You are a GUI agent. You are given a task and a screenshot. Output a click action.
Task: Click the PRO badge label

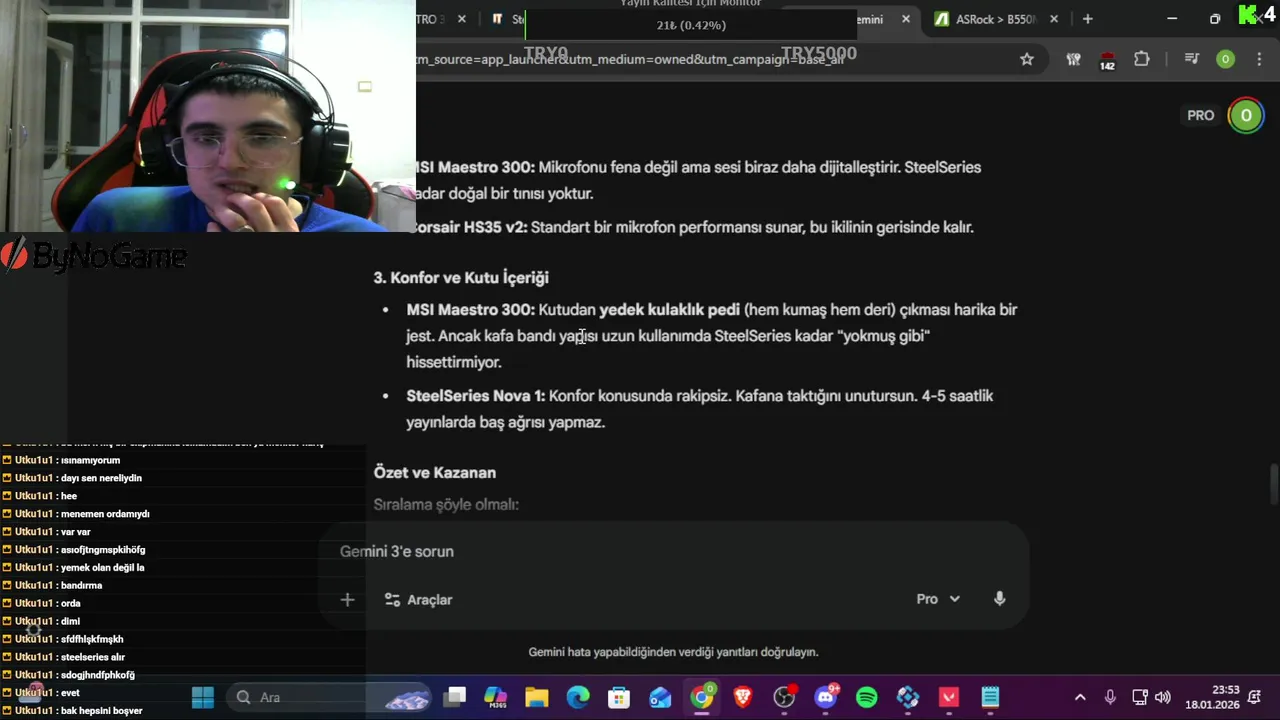tap(1200, 115)
